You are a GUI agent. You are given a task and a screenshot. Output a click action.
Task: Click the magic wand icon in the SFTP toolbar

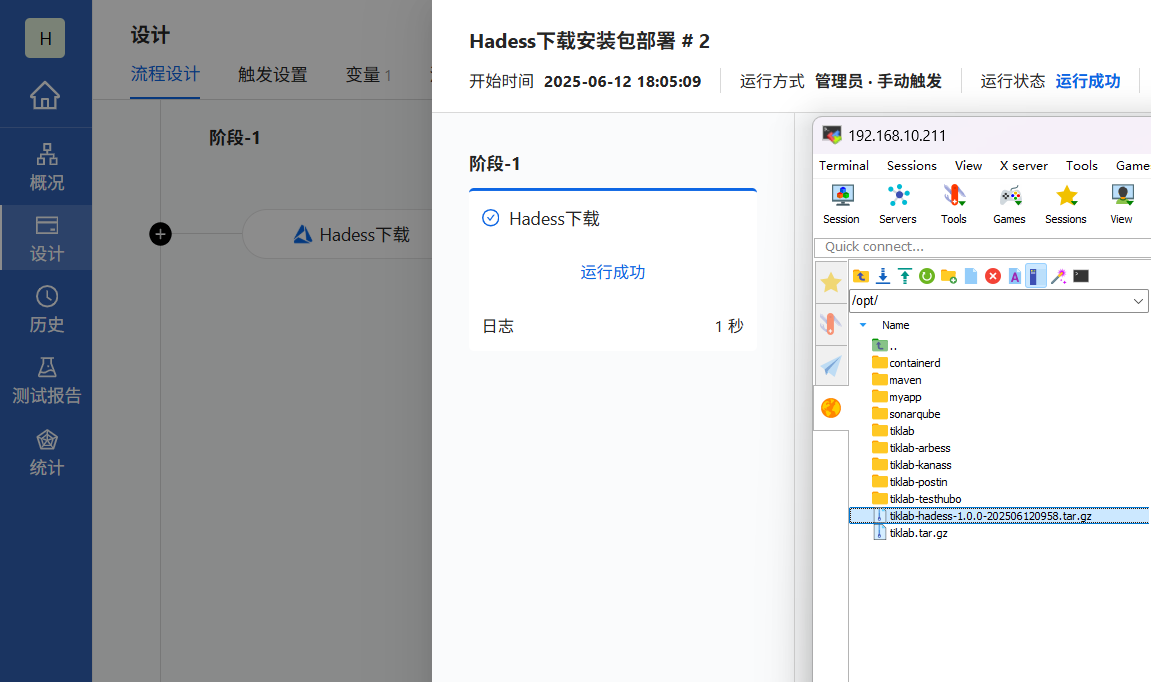point(1059,276)
